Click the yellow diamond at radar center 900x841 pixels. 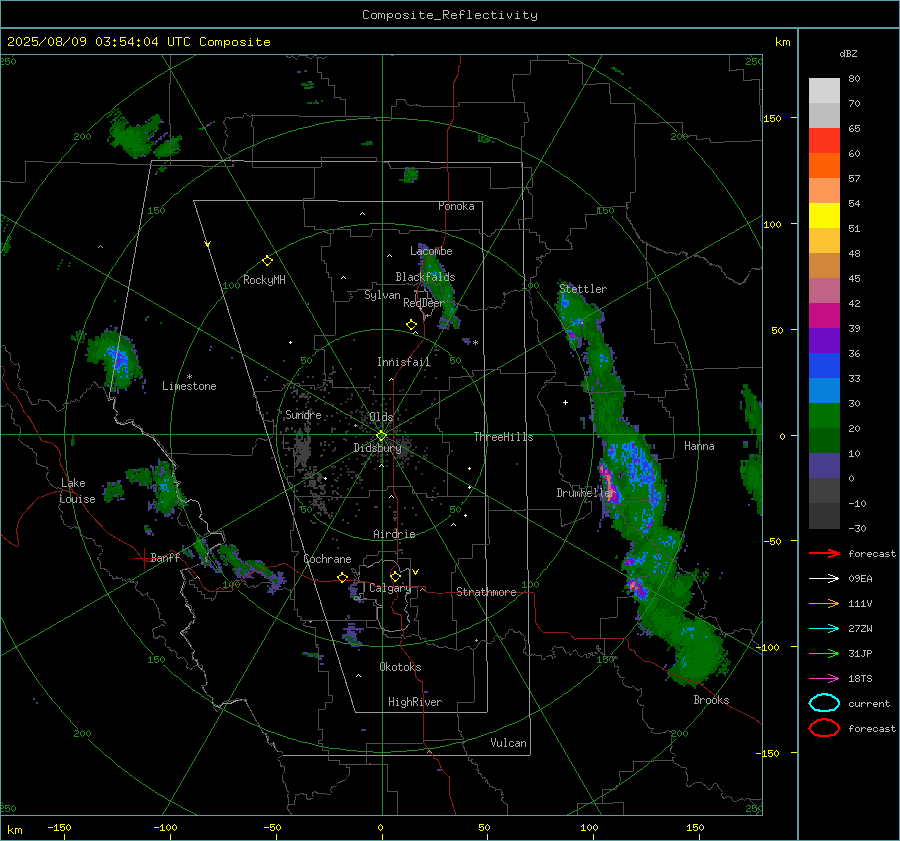[x=381, y=436]
